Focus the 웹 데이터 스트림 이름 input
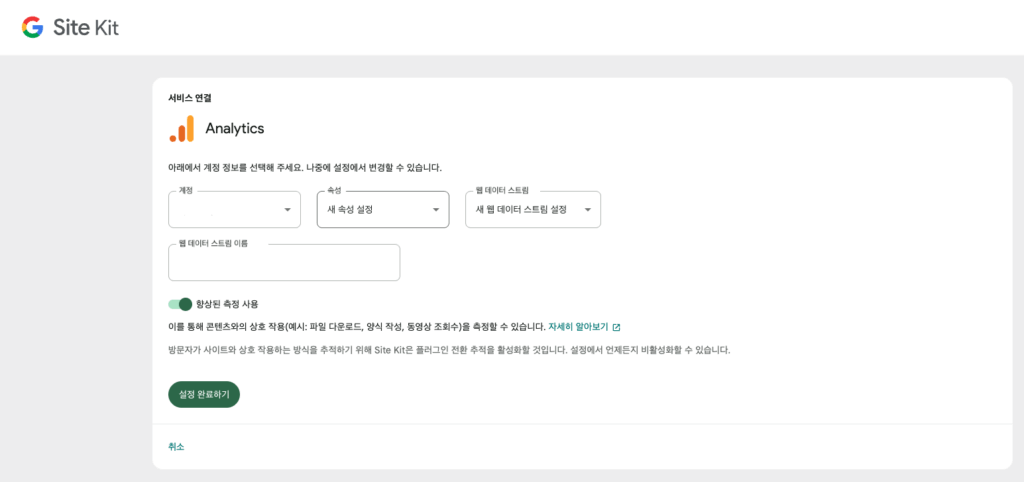The image size is (1024, 482). (x=284, y=264)
